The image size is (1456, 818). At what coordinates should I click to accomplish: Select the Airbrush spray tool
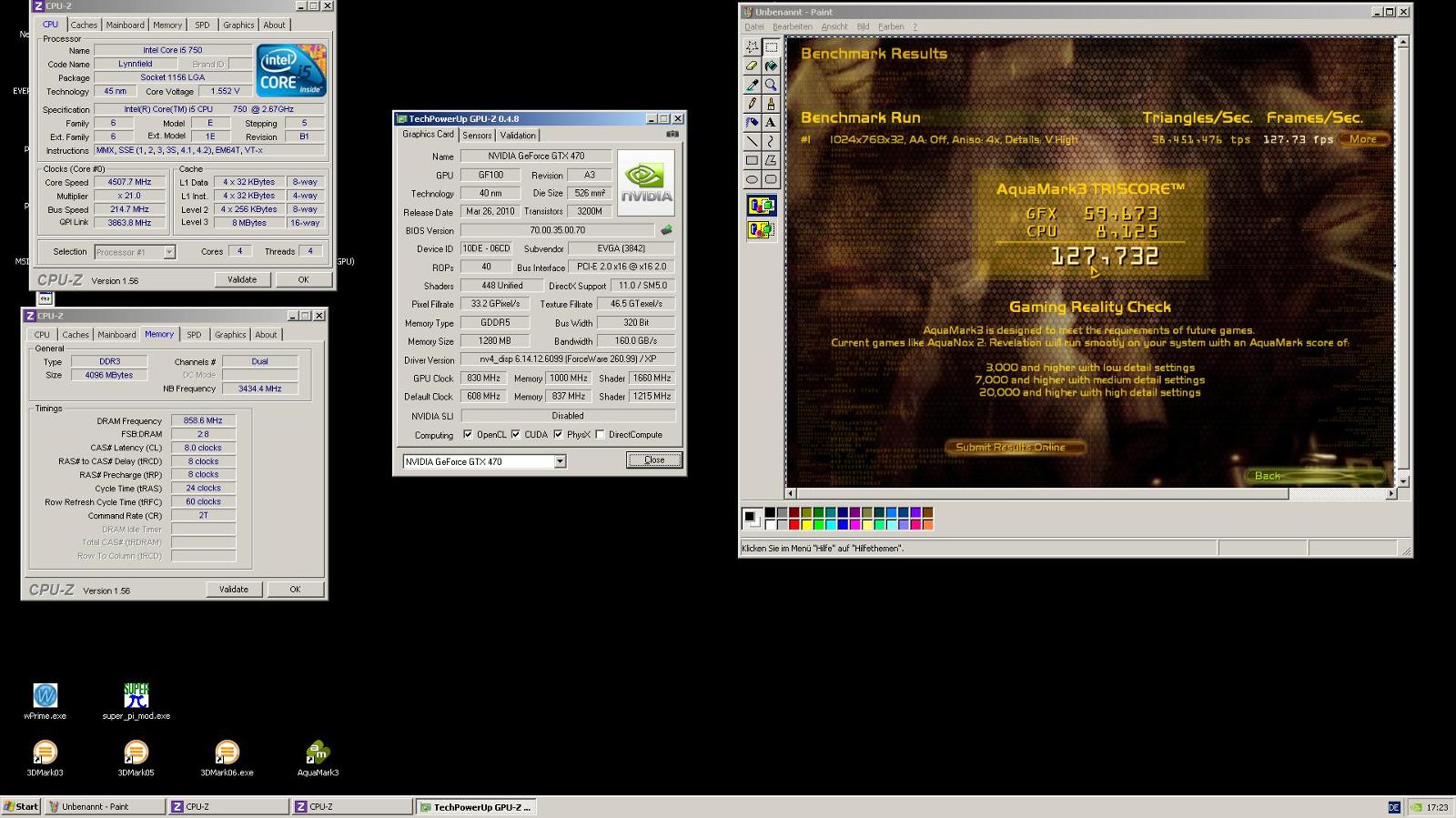[x=752, y=122]
